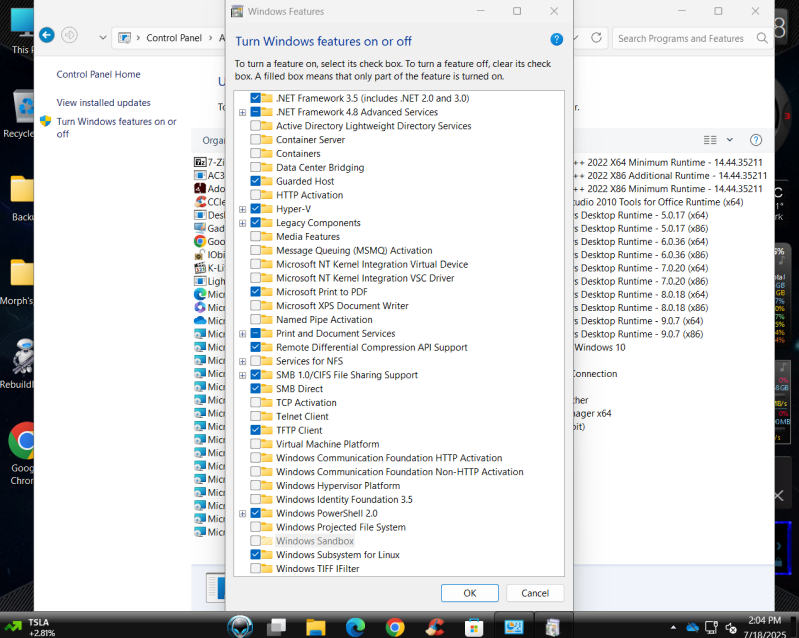Click Turn Windows features on or off link
The image size is (799, 638).
(x=116, y=127)
